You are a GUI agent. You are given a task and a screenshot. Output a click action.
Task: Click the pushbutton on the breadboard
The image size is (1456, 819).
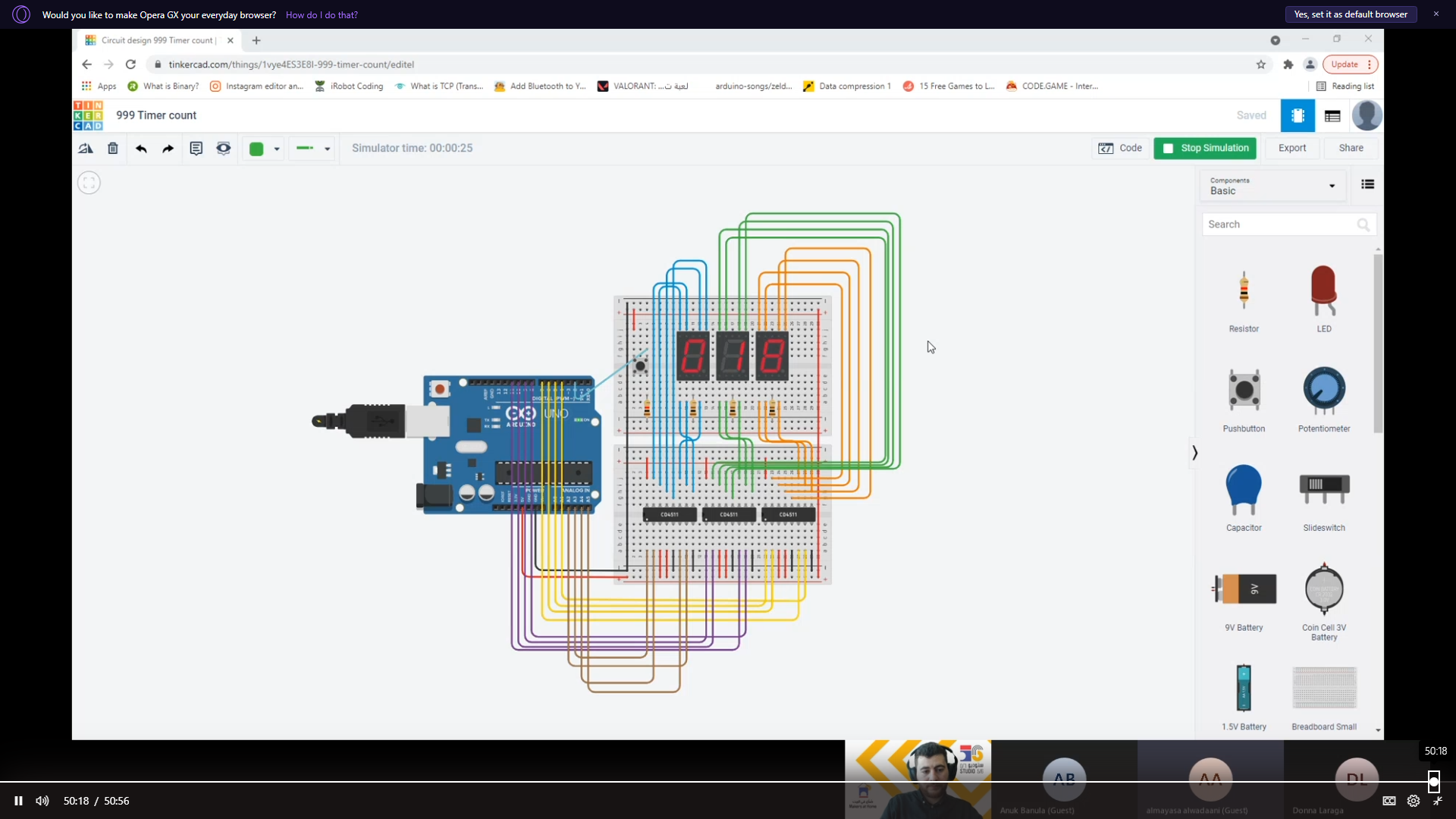(641, 366)
